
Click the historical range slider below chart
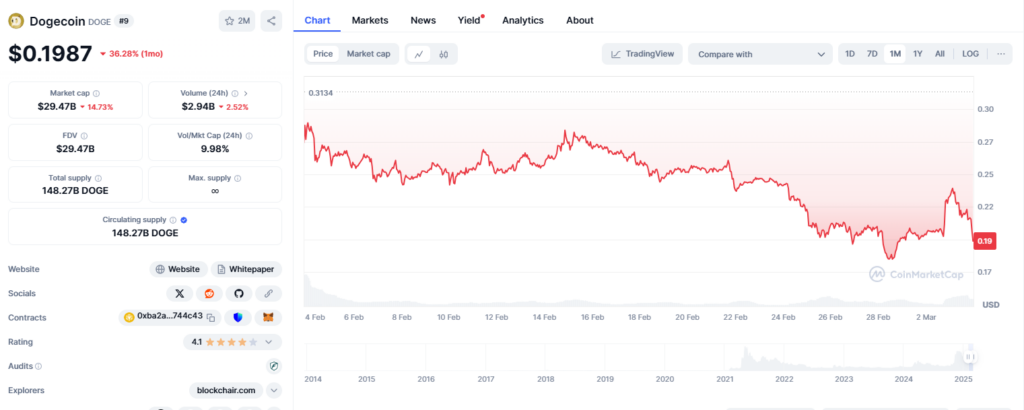click(640, 356)
